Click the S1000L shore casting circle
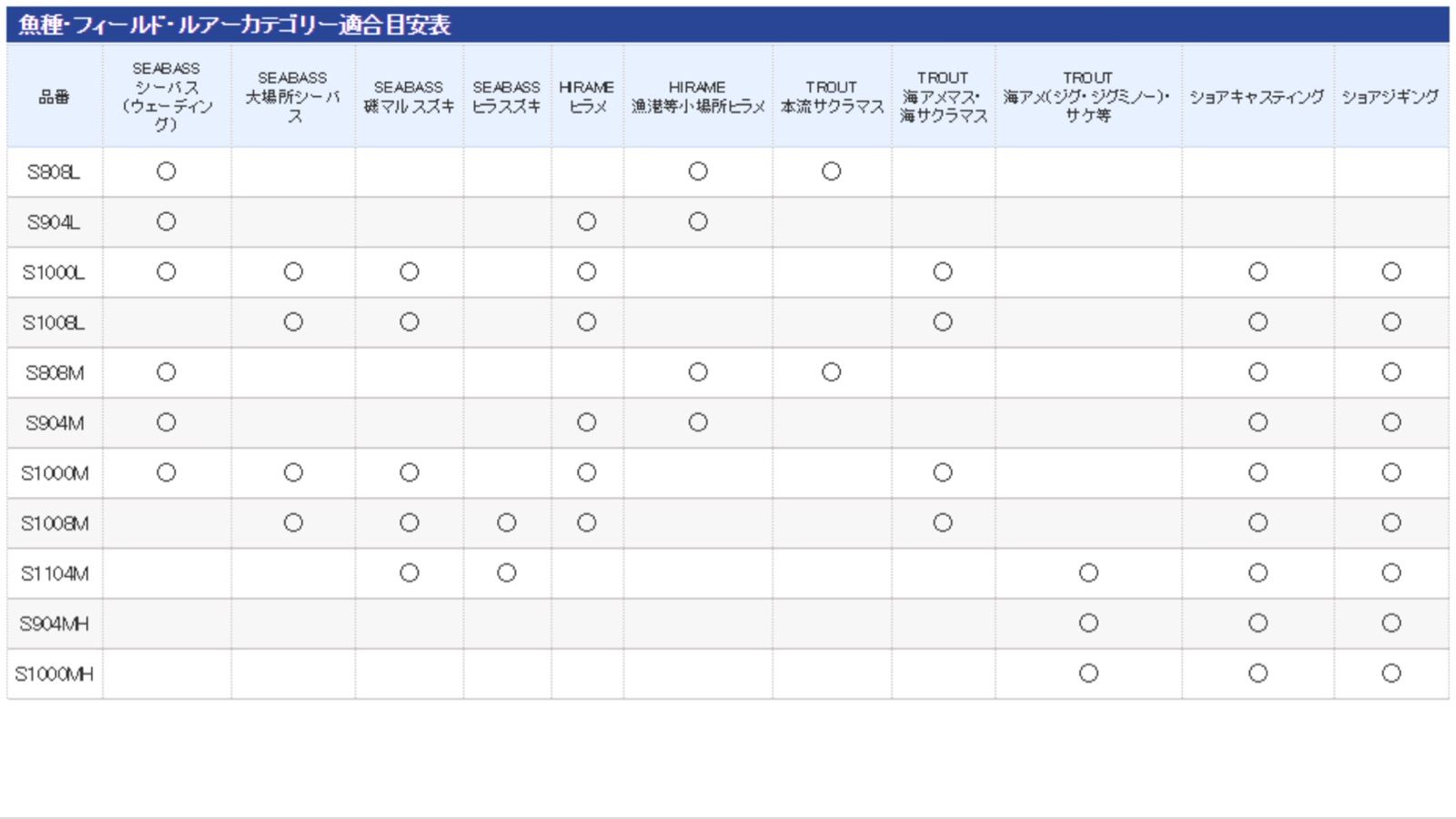1456x819 pixels. click(1258, 271)
